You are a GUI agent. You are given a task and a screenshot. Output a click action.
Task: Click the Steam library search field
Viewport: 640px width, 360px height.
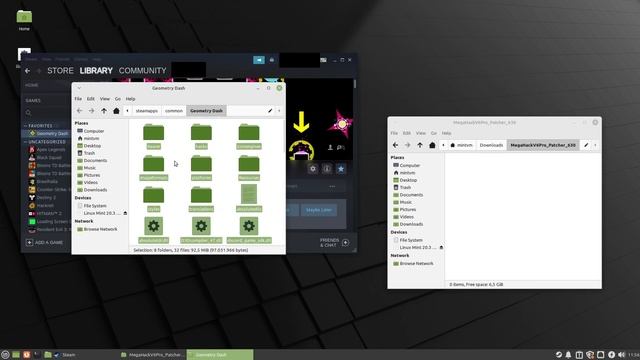(45, 113)
